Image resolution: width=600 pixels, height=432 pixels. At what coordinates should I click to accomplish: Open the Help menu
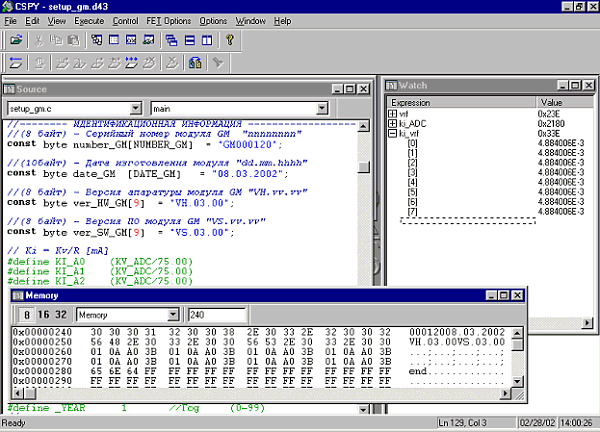(x=282, y=21)
